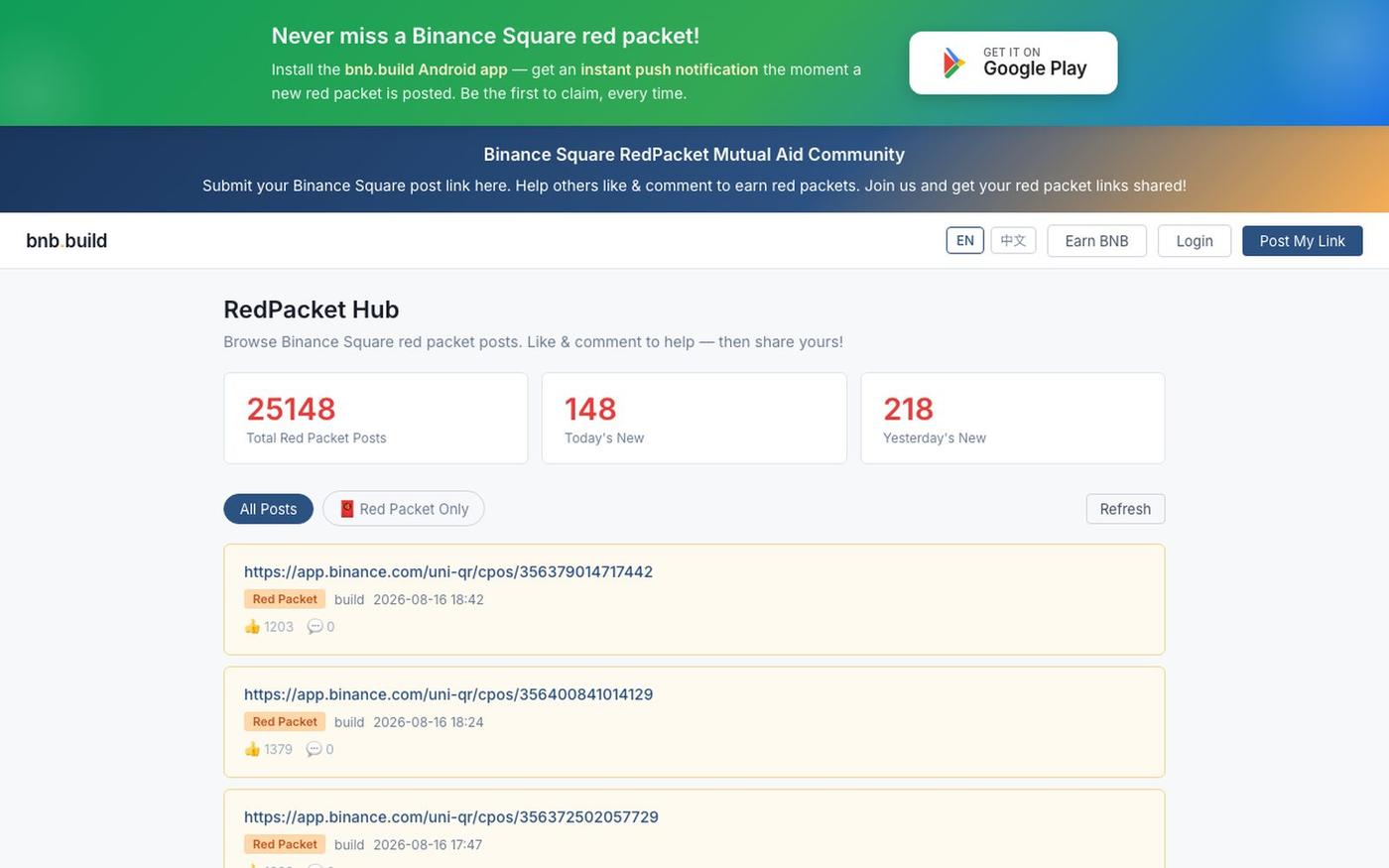This screenshot has height=868, width=1389.
Task: Select the Red Packet Only filter tab
Action: tap(403, 509)
